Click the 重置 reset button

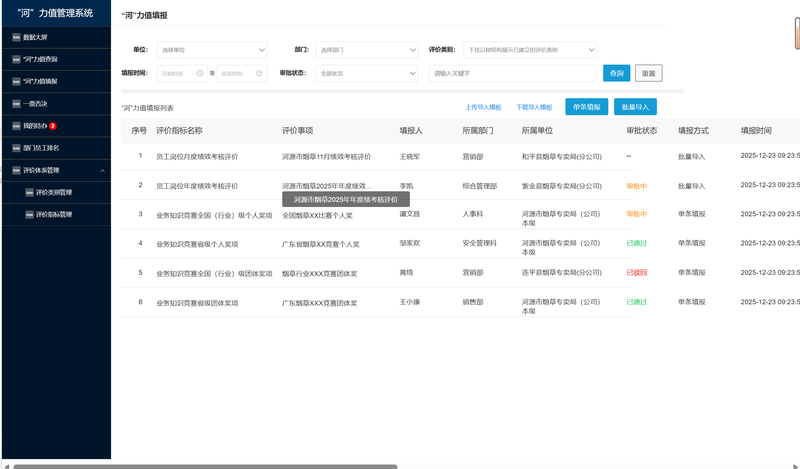(x=648, y=73)
